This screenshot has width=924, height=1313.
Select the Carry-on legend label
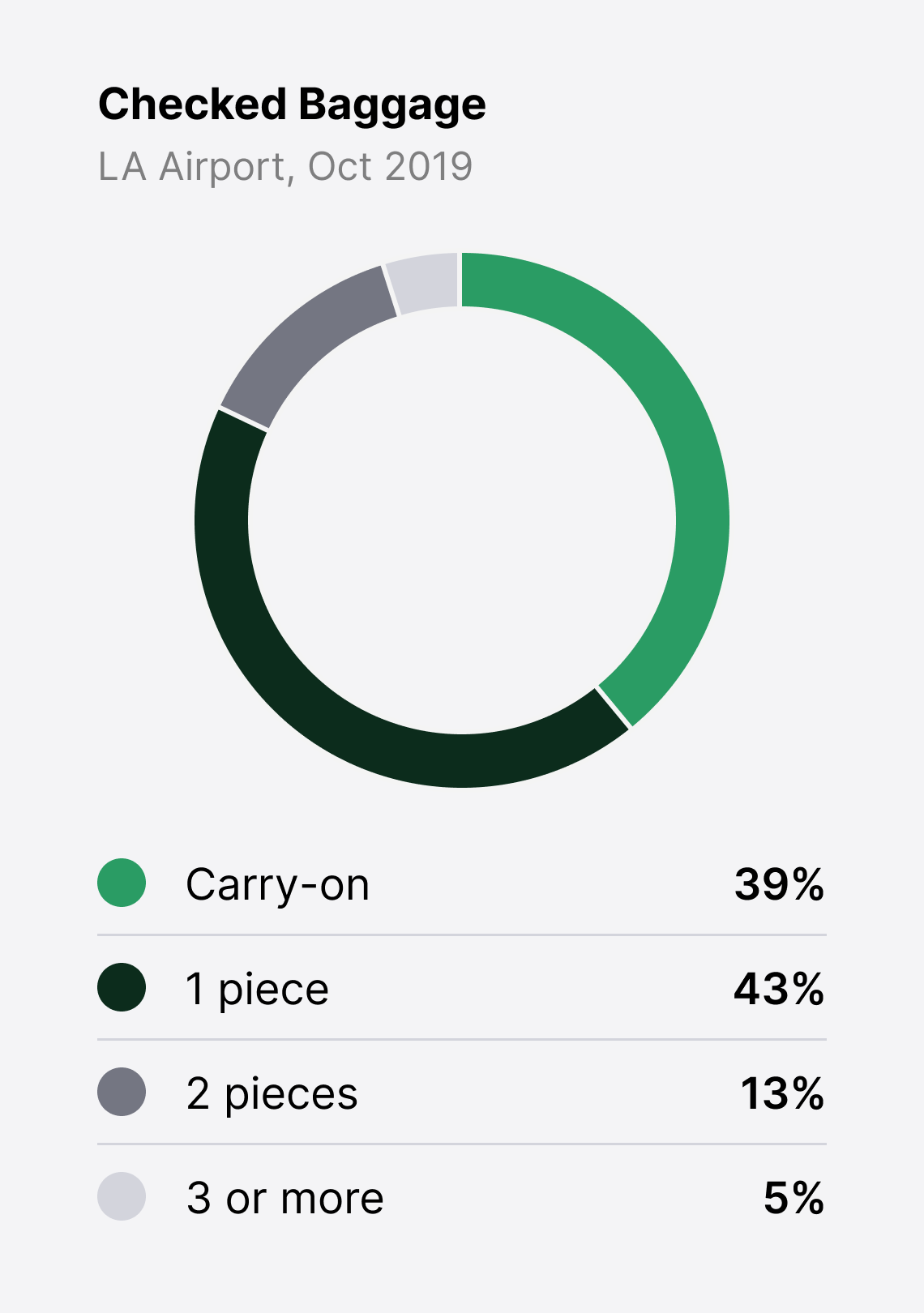[278, 884]
